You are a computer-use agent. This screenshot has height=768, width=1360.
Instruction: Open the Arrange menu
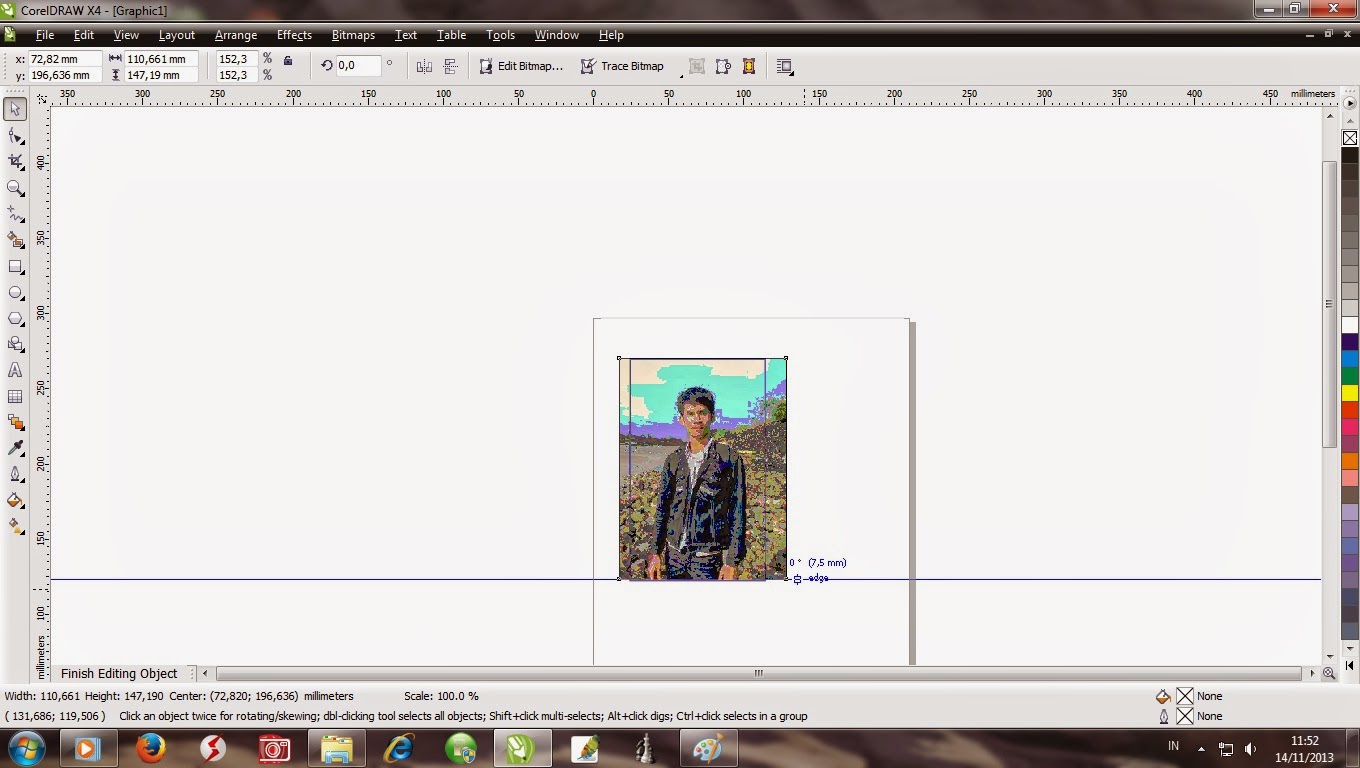click(235, 35)
